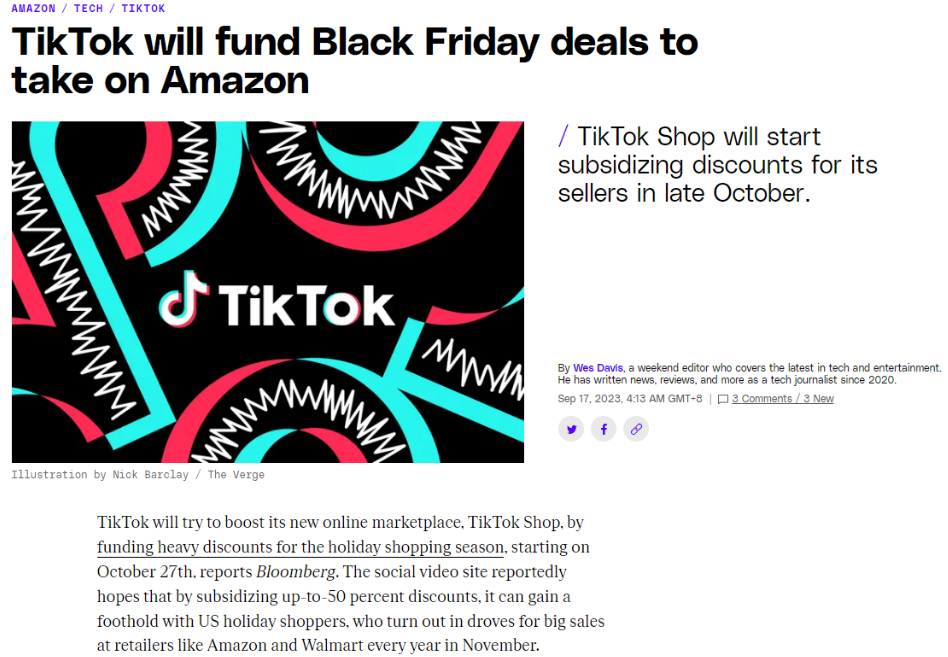
Task: Click the word 'TikTok' in the illustration
Action: [306, 305]
